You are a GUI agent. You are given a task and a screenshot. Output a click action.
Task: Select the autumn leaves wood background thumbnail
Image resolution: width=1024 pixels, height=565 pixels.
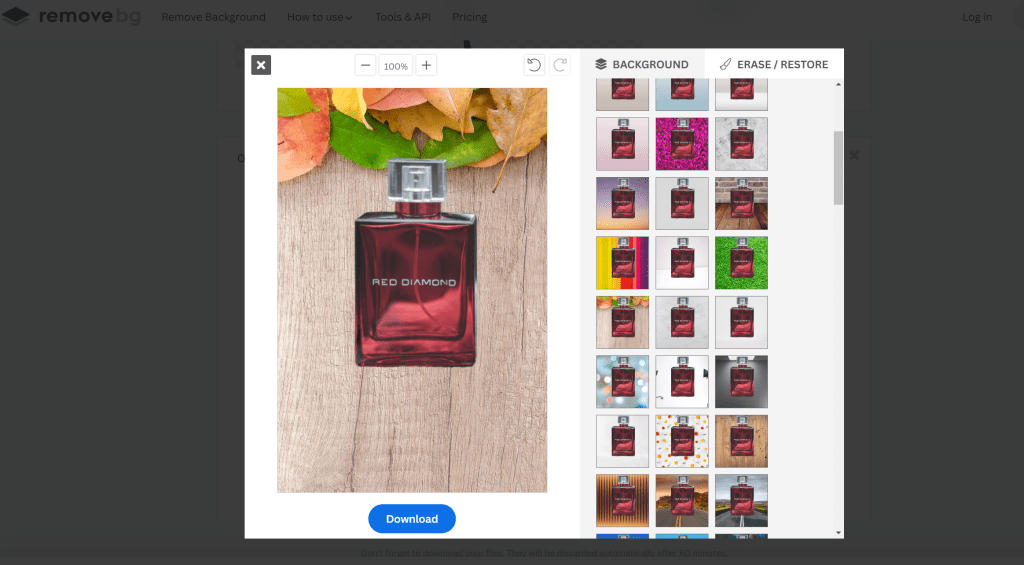(x=622, y=322)
